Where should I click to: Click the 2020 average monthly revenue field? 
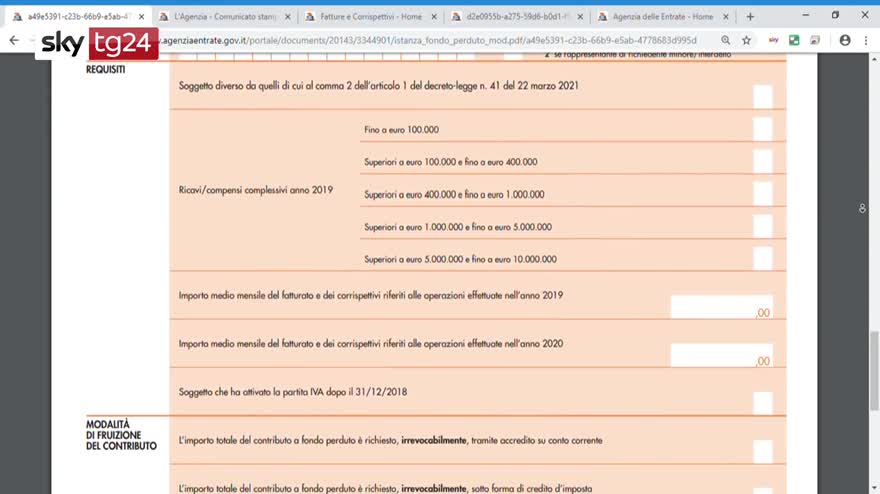(720, 355)
